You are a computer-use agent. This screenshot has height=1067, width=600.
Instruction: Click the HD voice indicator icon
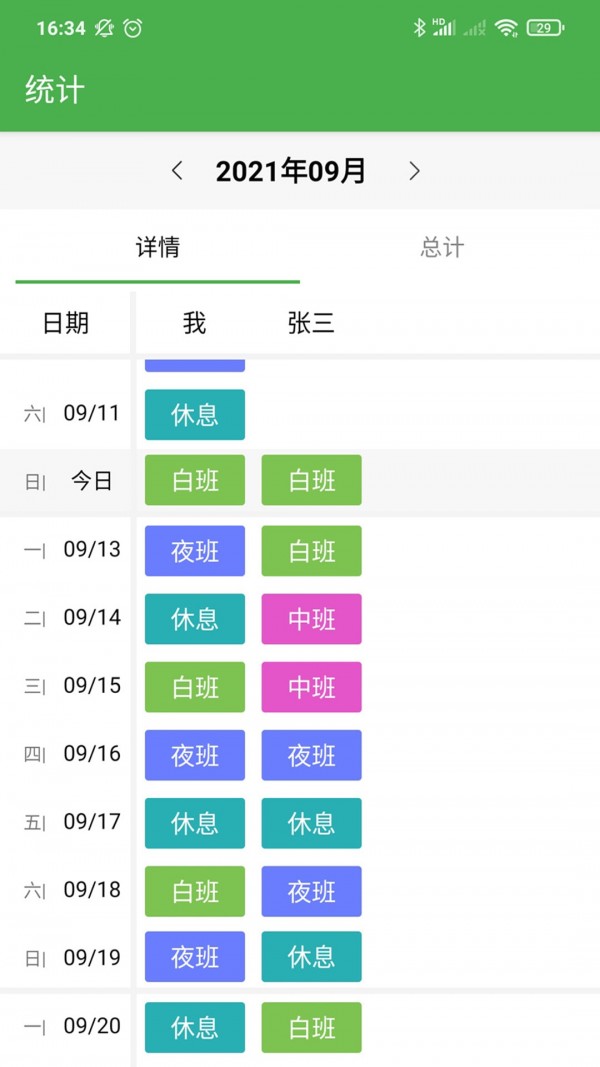coord(438,22)
